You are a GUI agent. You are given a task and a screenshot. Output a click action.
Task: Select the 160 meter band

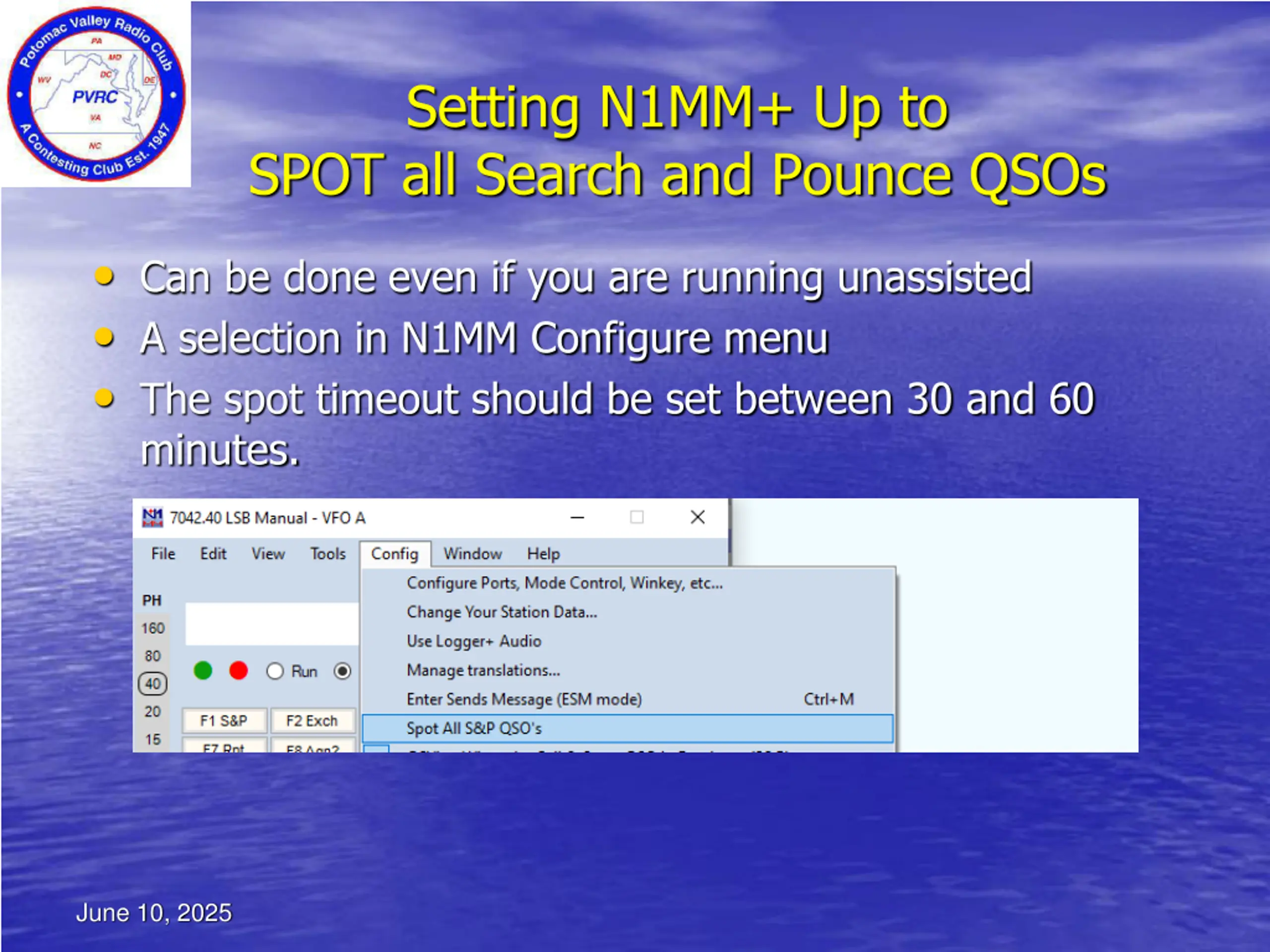(x=153, y=628)
